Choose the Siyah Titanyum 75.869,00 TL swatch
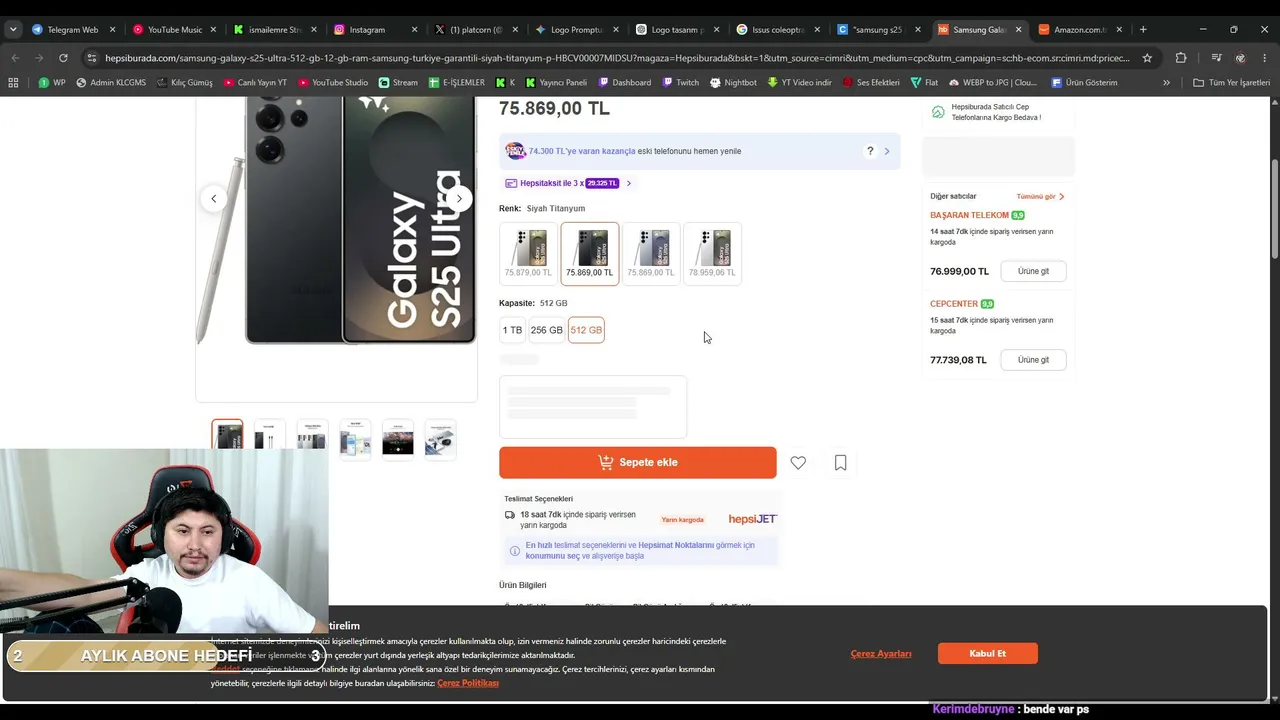1280x720 pixels. [x=590, y=253]
